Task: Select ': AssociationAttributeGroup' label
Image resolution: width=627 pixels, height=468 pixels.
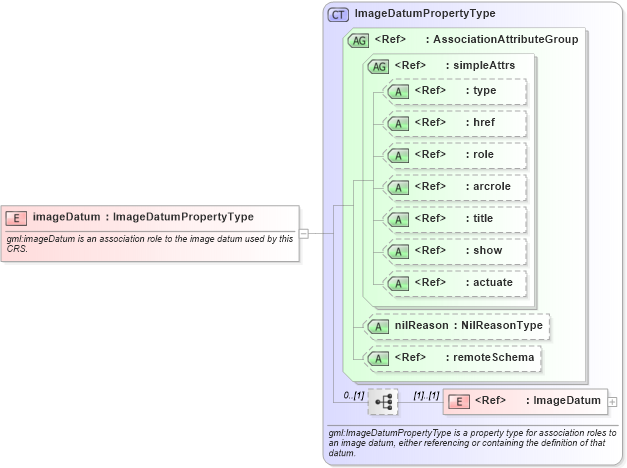Action: [502, 39]
